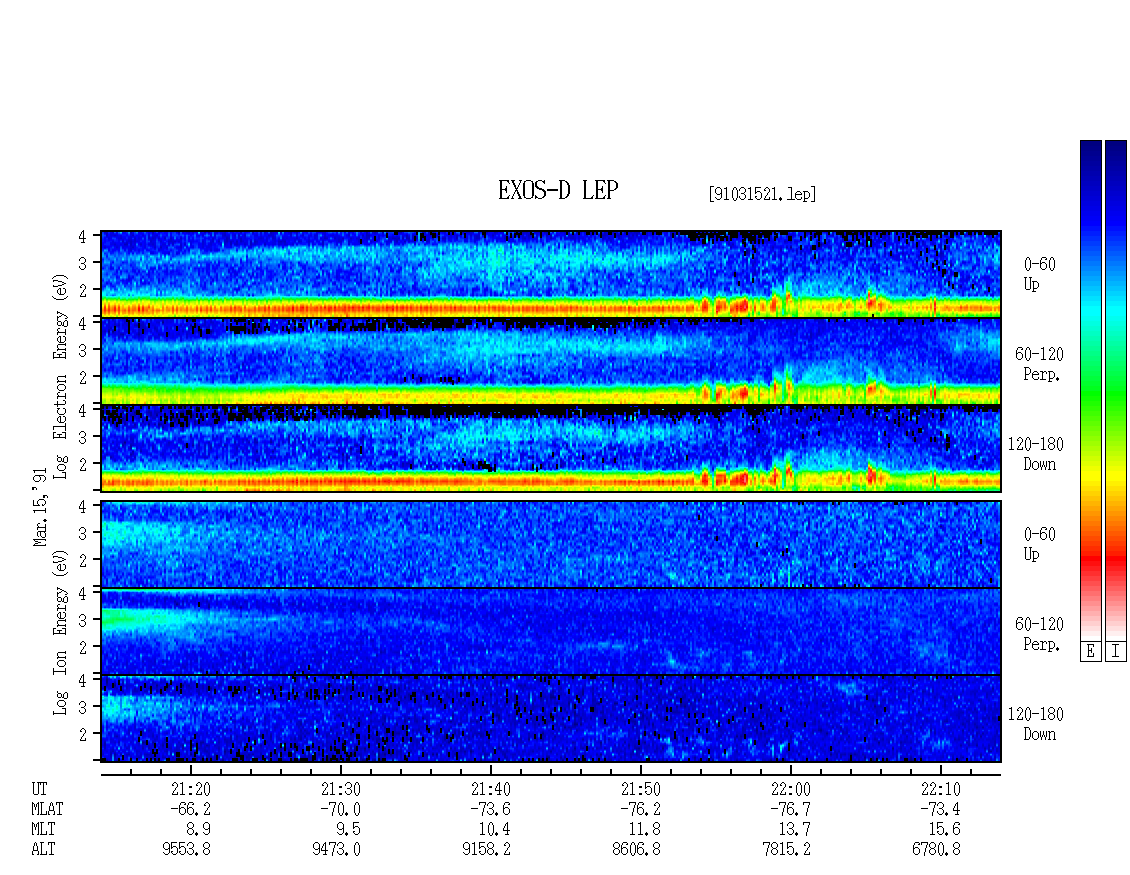This screenshot has height=875, width=1130.
Task: Click the ALT value 9158.2
Action: (486, 850)
